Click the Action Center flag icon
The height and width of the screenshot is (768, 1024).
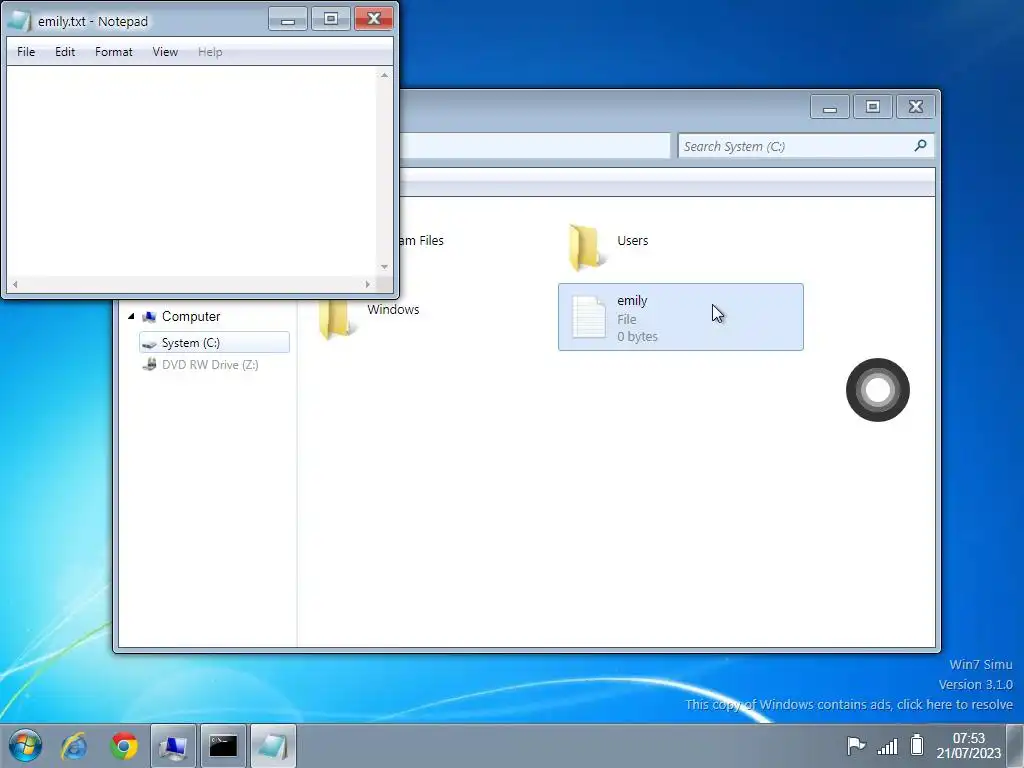pos(856,745)
